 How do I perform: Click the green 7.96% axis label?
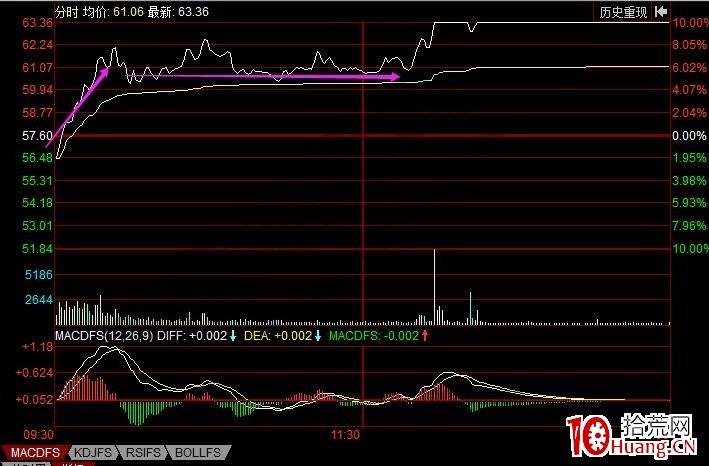point(690,226)
